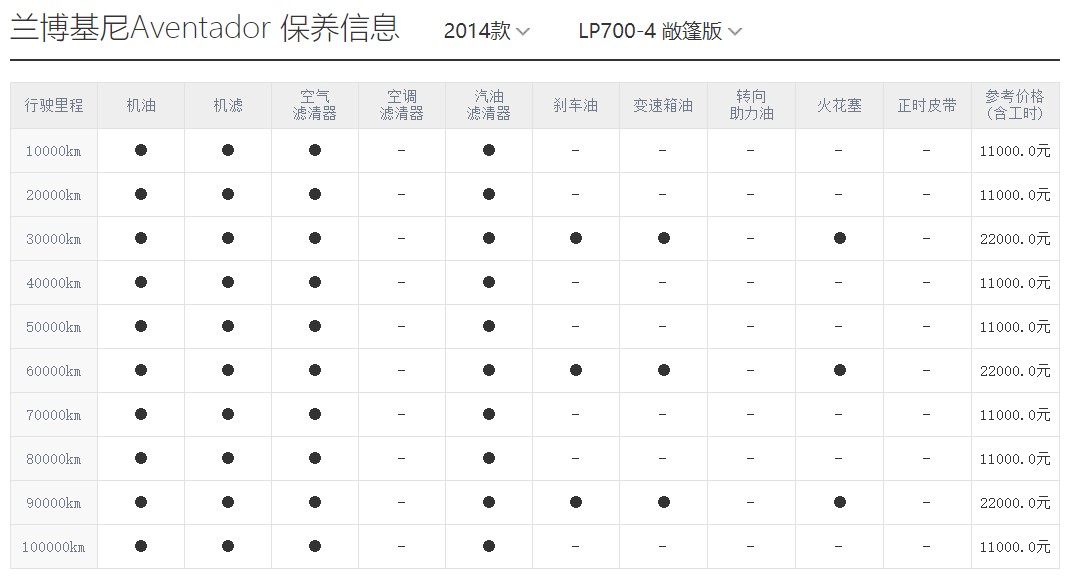This screenshot has height=585, width=1085.
Task: Click the 机滤 dot in 20000km row
Action: pyautogui.click(x=228, y=195)
